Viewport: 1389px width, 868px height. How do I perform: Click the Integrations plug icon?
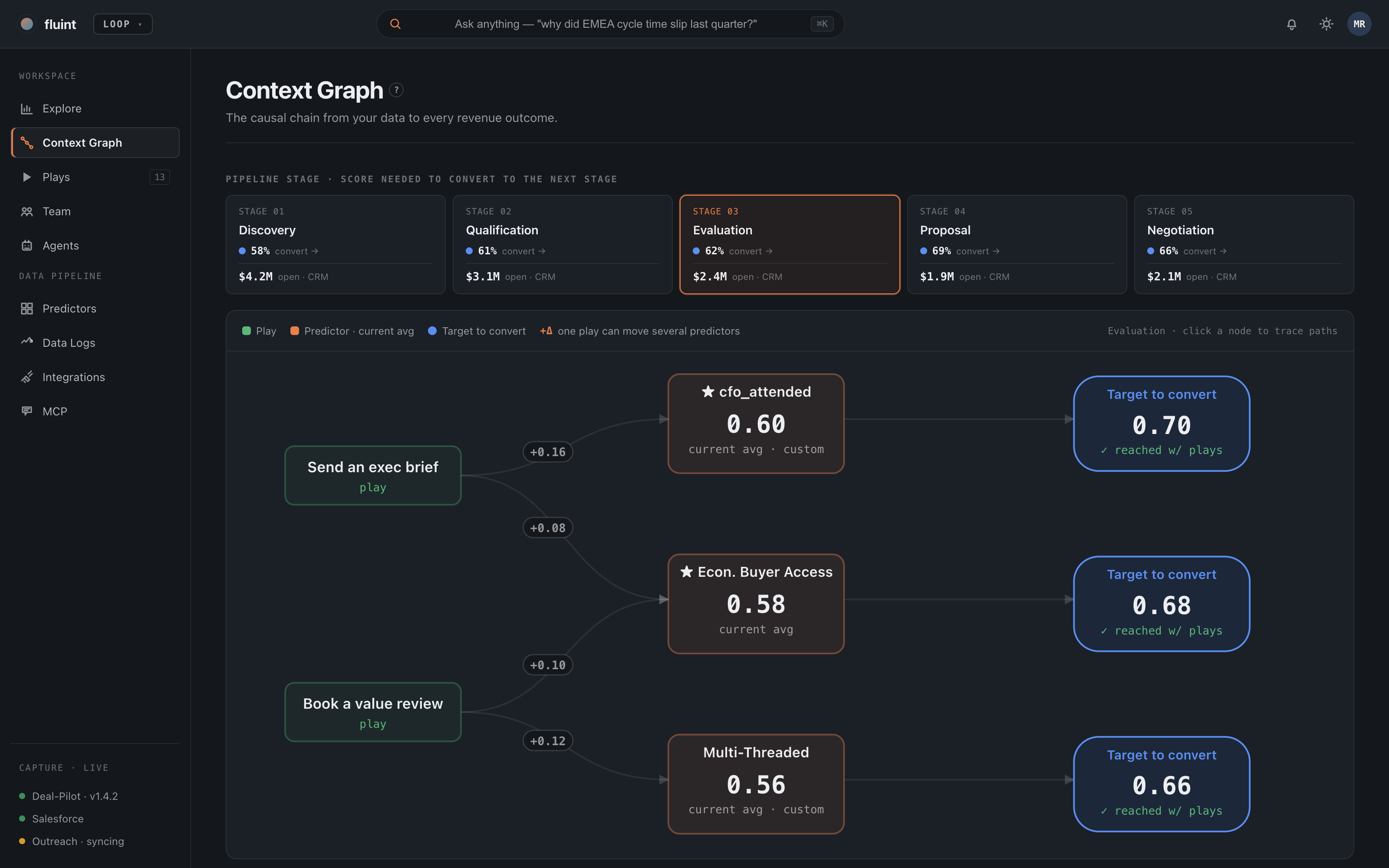click(x=26, y=377)
